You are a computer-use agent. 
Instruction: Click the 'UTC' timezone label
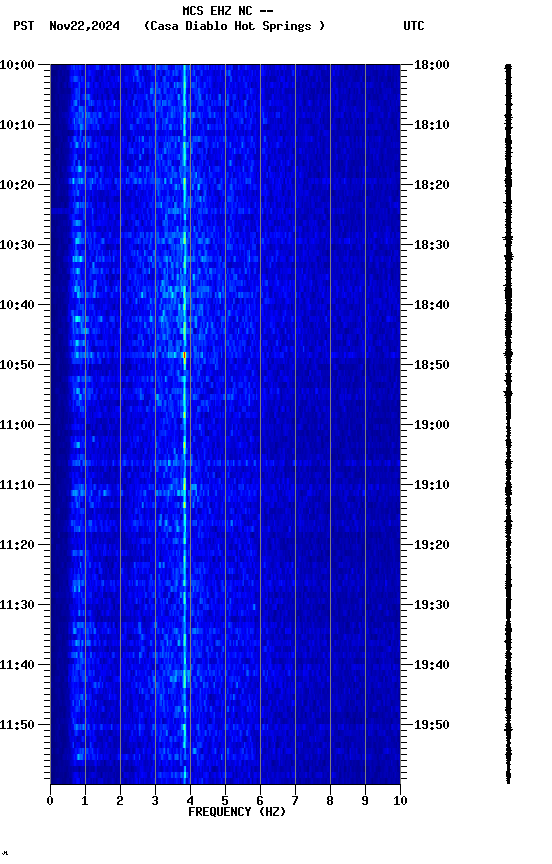pyautogui.click(x=414, y=26)
